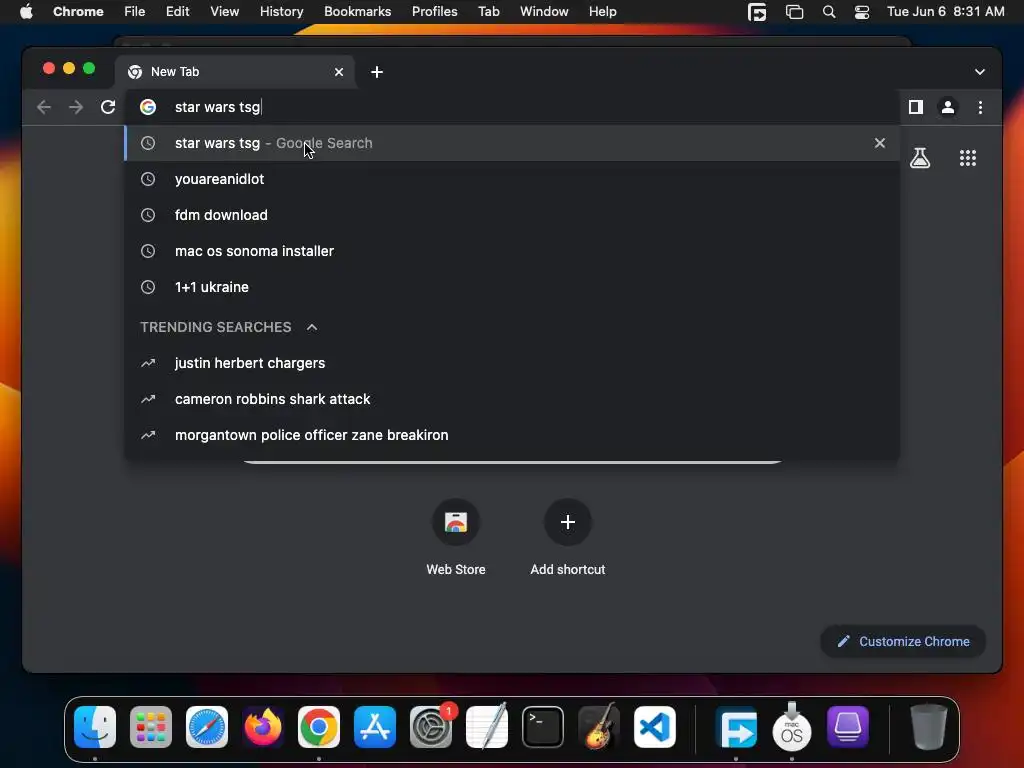Remove the star wars tsg suggestion
Image resolution: width=1024 pixels, height=768 pixels.
click(x=880, y=143)
